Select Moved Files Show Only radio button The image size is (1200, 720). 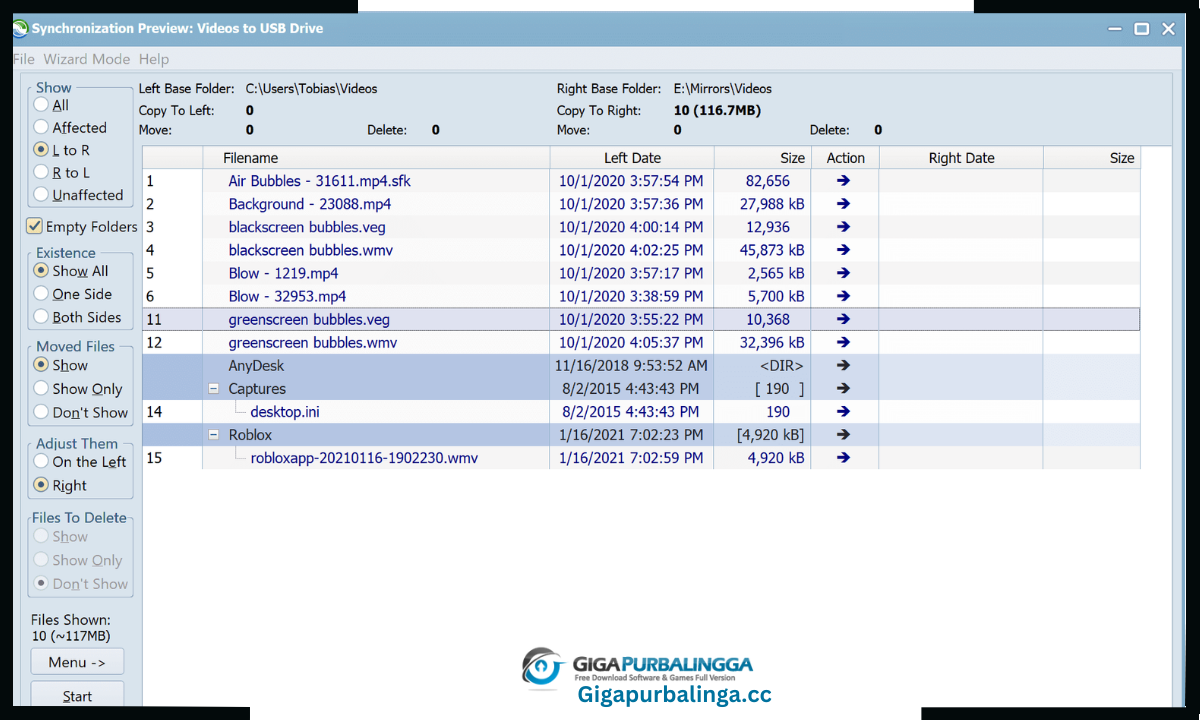click(41, 389)
